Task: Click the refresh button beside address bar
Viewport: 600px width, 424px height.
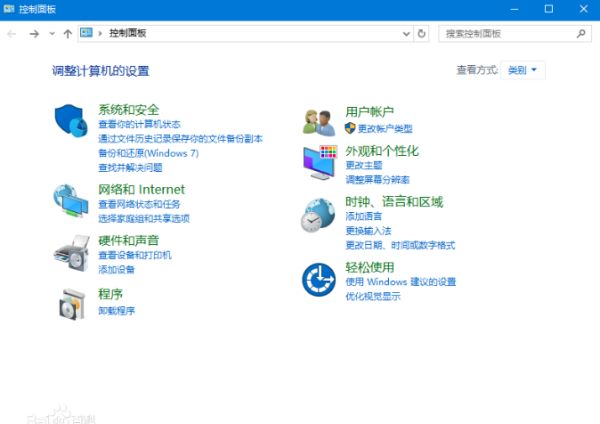Action: coord(421,34)
